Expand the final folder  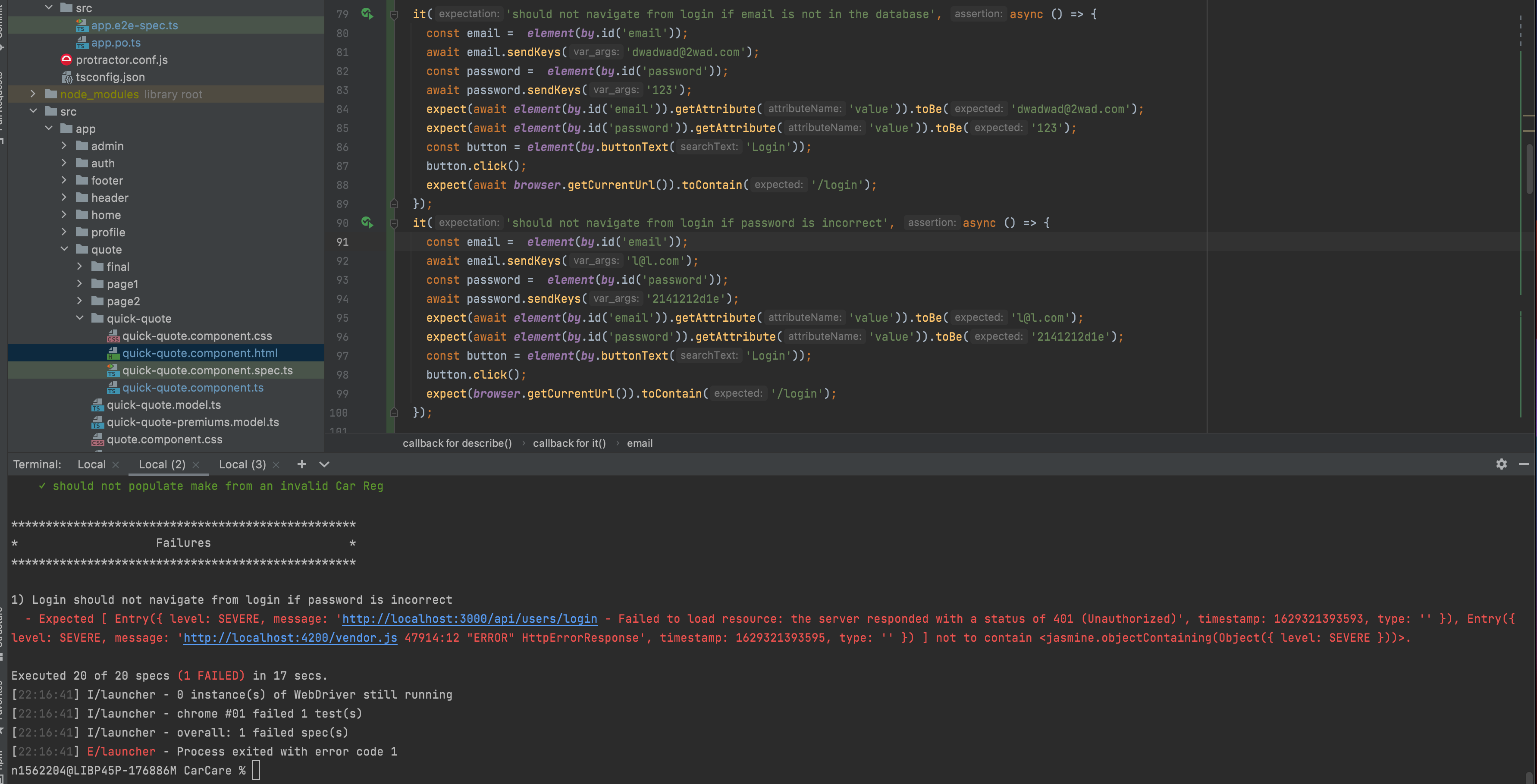(x=79, y=266)
